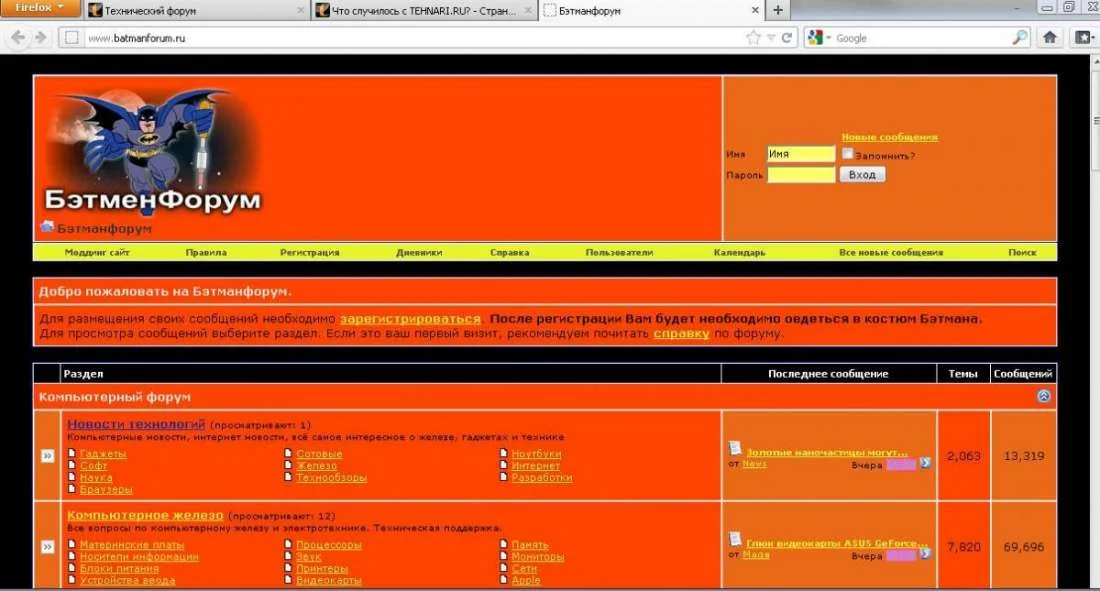Tick the Запомнить checkbox

click(x=847, y=154)
